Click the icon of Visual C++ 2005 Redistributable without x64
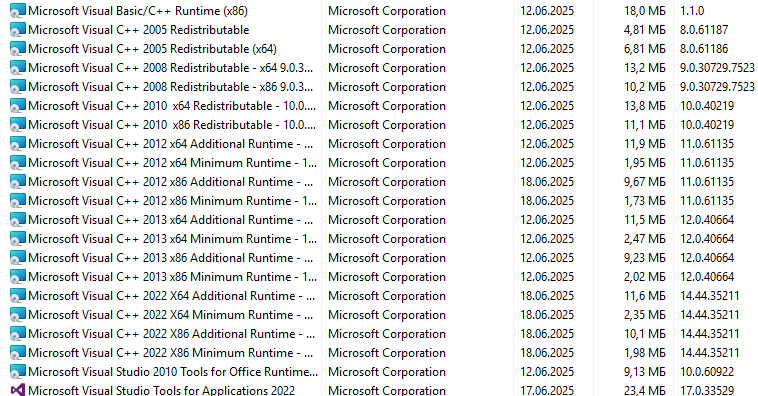The width and height of the screenshot is (758, 396). click(17, 30)
